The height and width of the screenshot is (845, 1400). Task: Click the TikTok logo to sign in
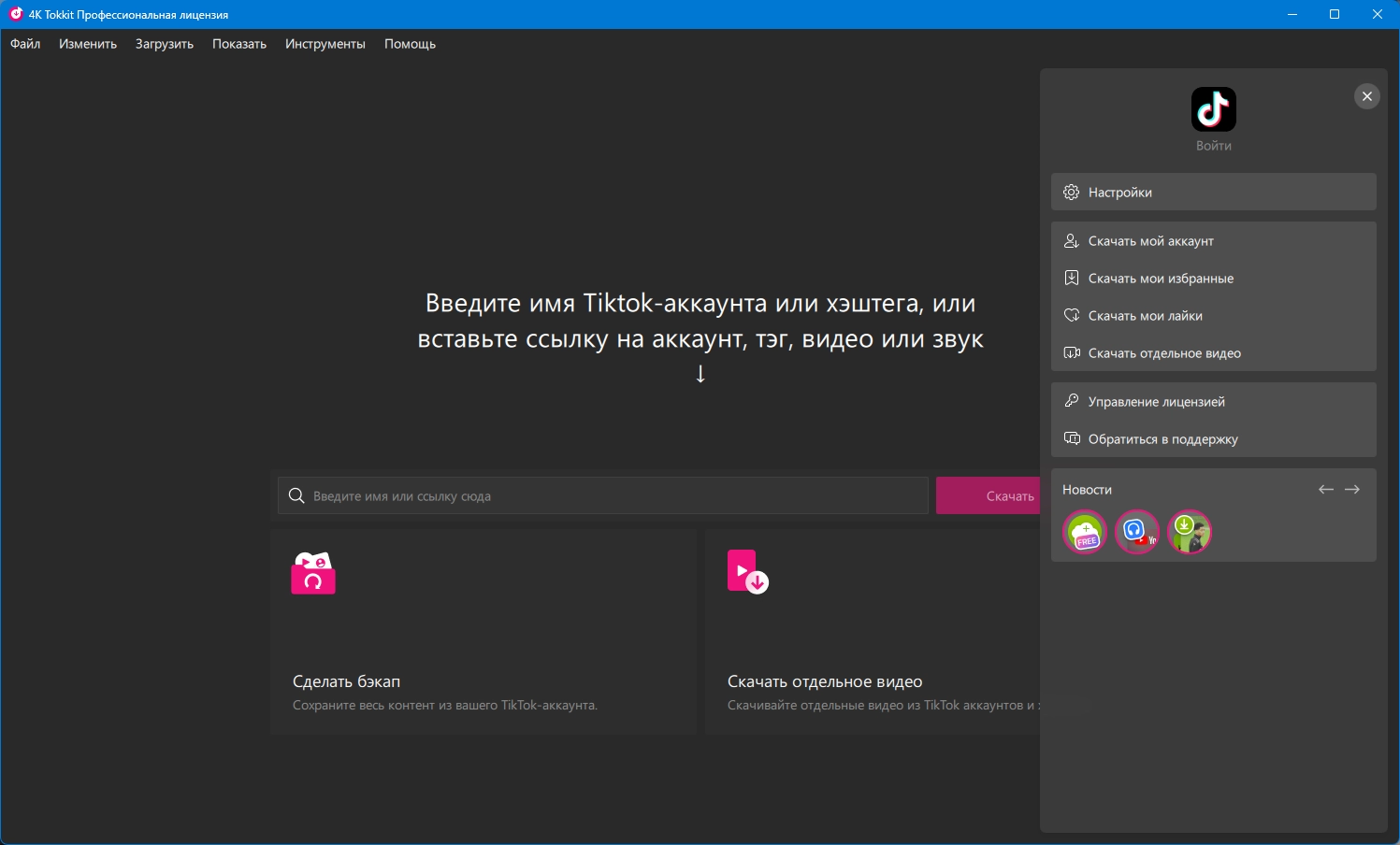(1213, 109)
